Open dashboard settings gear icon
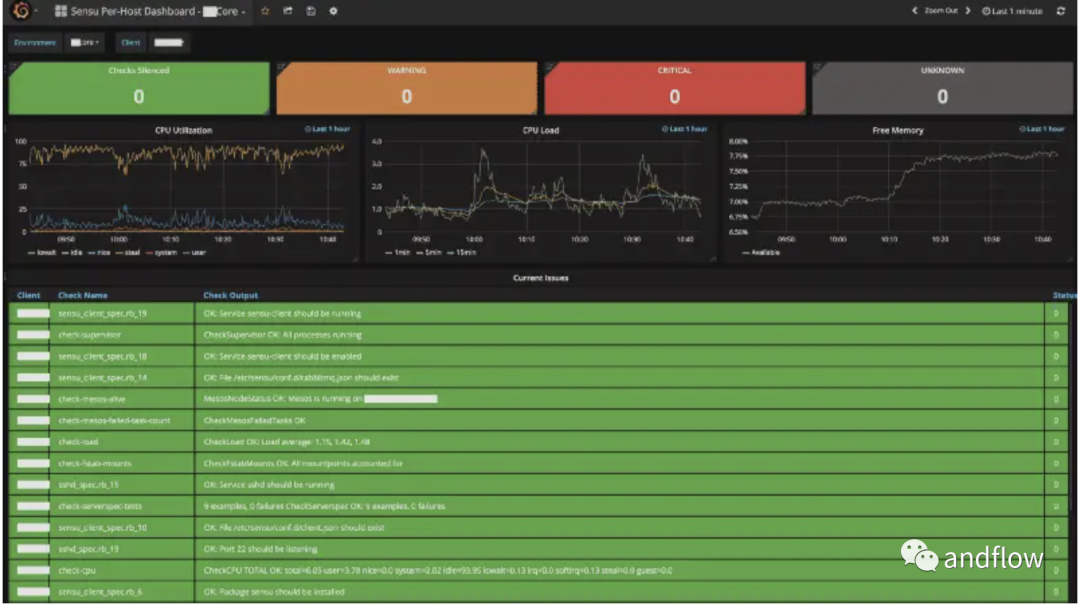The height and width of the screenshot is (604, 1080). 333,11
